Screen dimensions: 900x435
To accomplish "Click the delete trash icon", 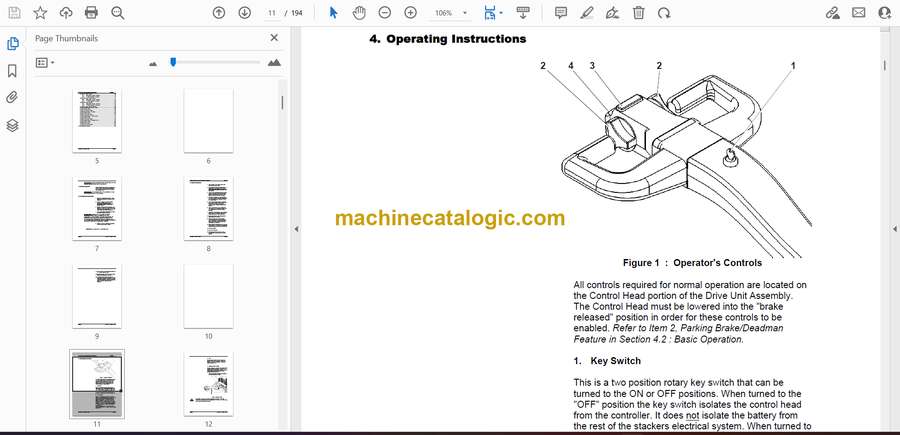I will [638, 13].
